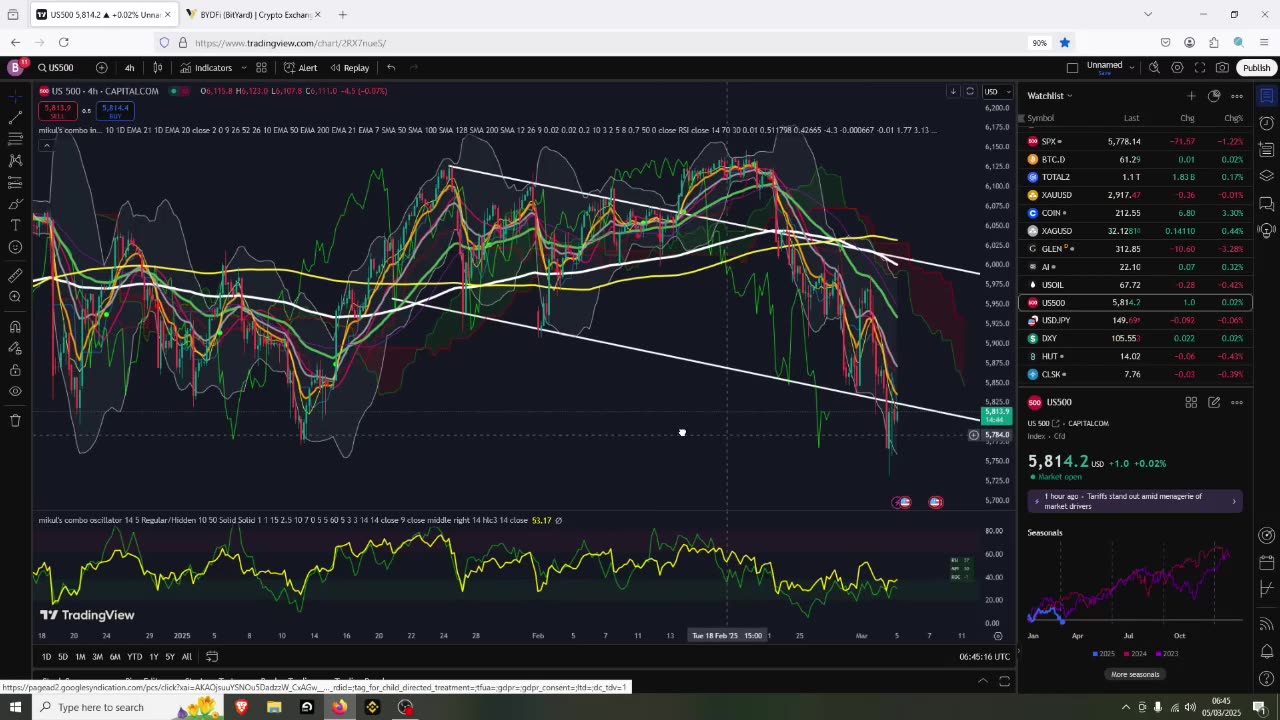The image size is (1280, 720).
Task: Open the layout setup square icon
Action: pyautogui.click(x=1072, y=68)
